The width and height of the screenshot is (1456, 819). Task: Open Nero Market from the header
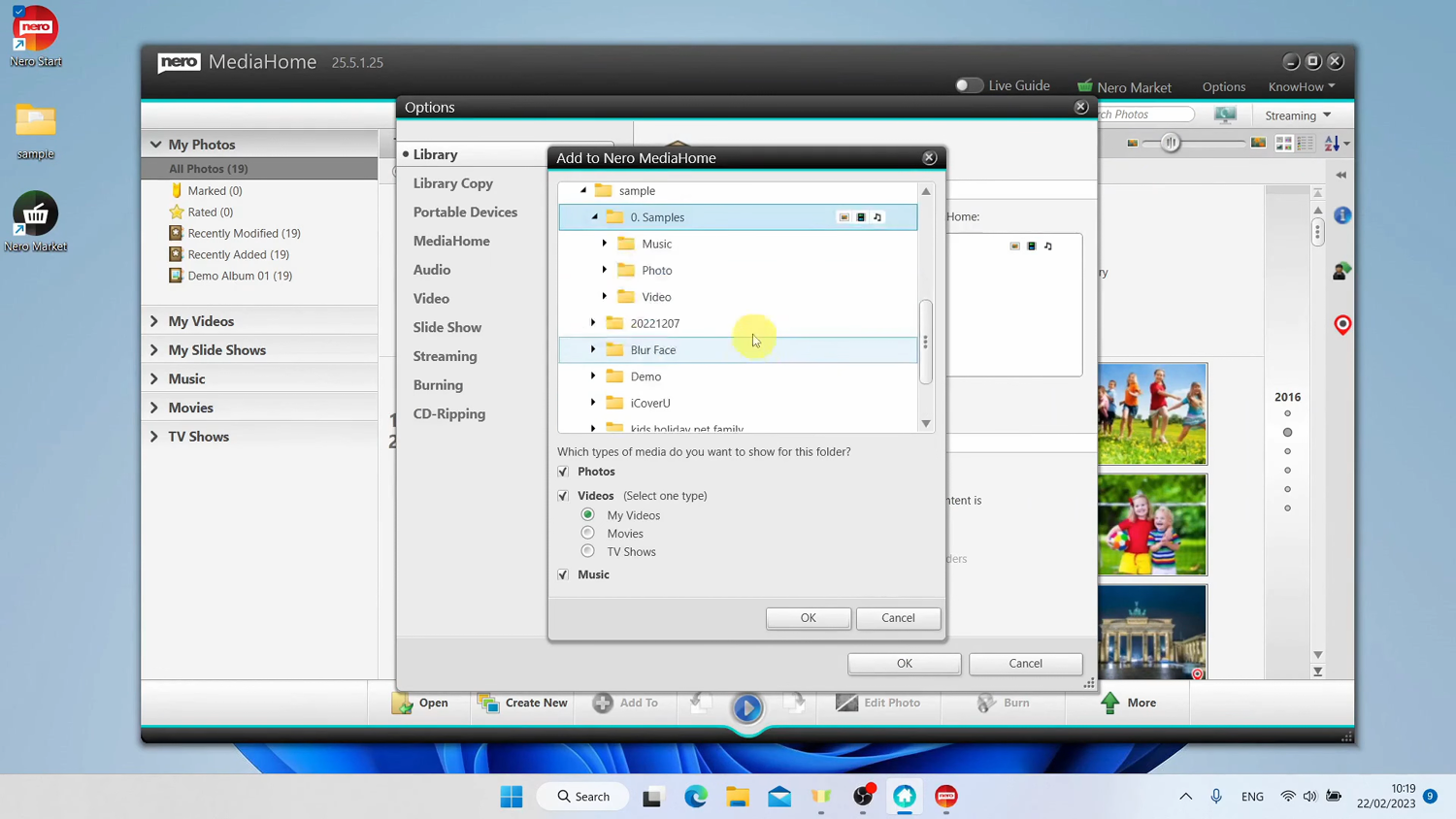(1124, 87)
